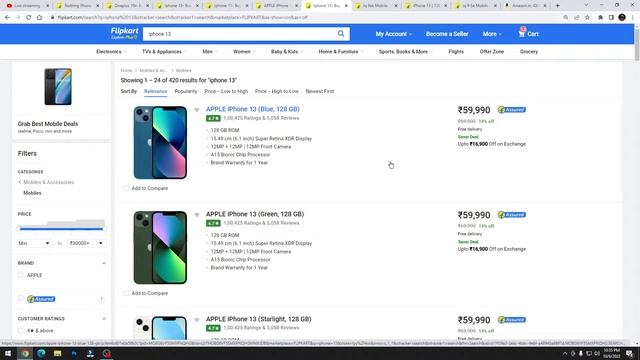Click the Assured info question mark icon
This screenshot has height=360, width=640.
click(102, 299)
